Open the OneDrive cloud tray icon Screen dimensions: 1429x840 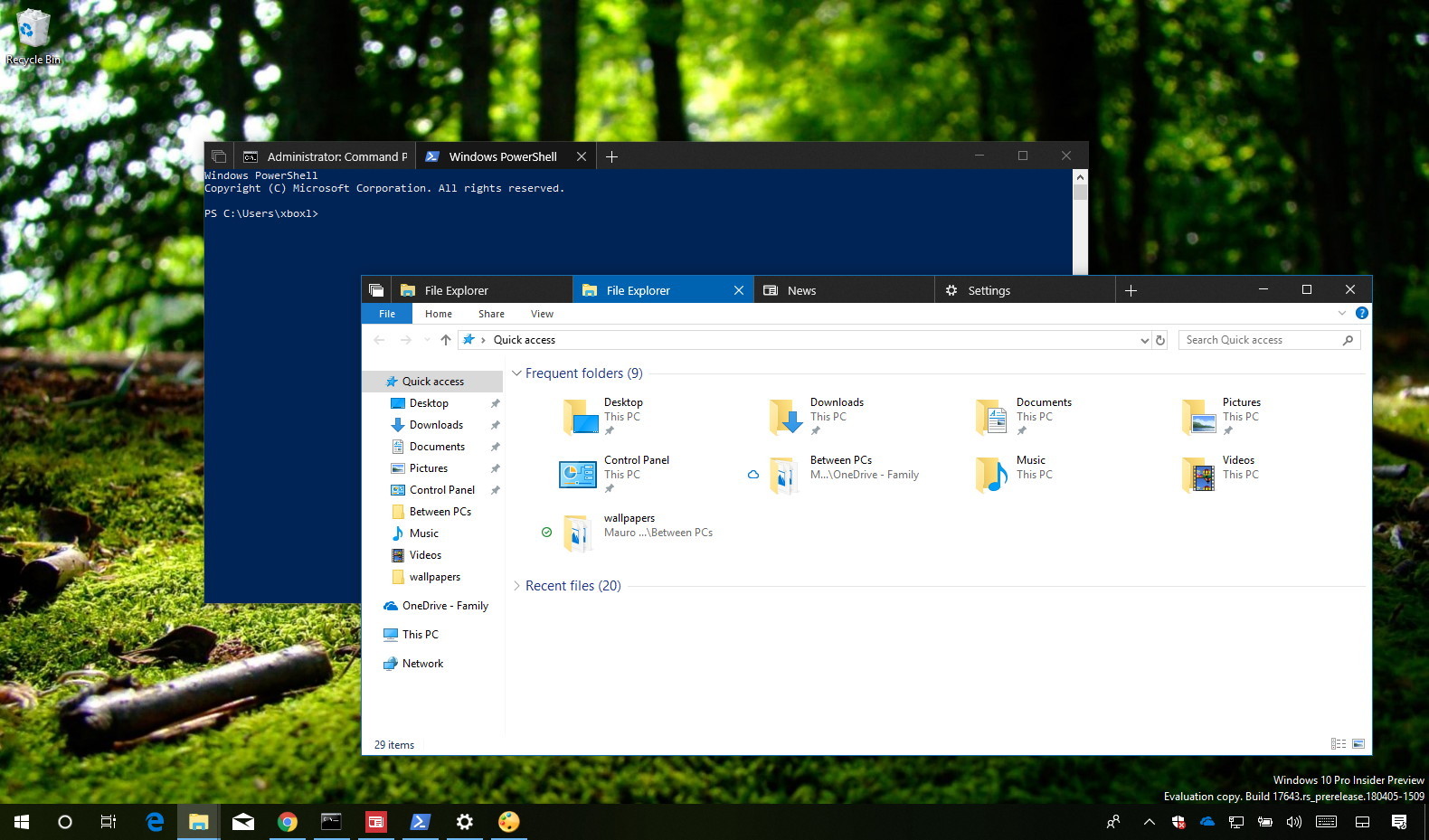pyautogui.click(x=1207, y=822)
